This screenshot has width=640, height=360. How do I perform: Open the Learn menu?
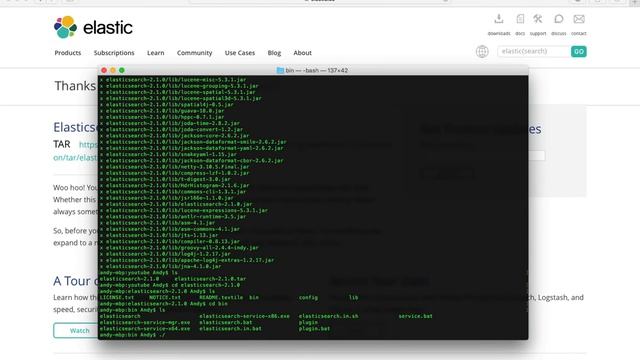156,53
